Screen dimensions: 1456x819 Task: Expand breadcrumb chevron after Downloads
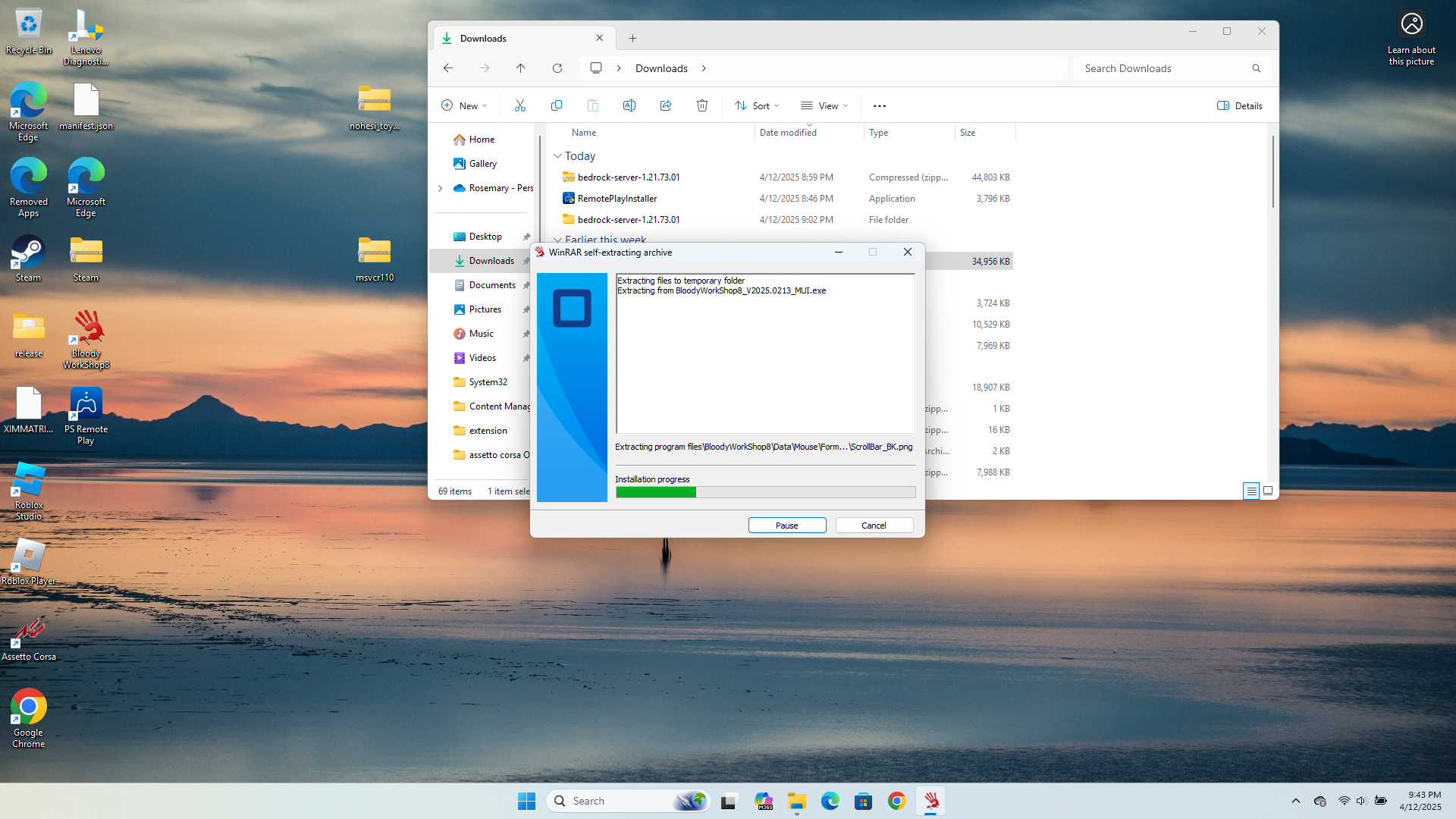coord(704,68)
